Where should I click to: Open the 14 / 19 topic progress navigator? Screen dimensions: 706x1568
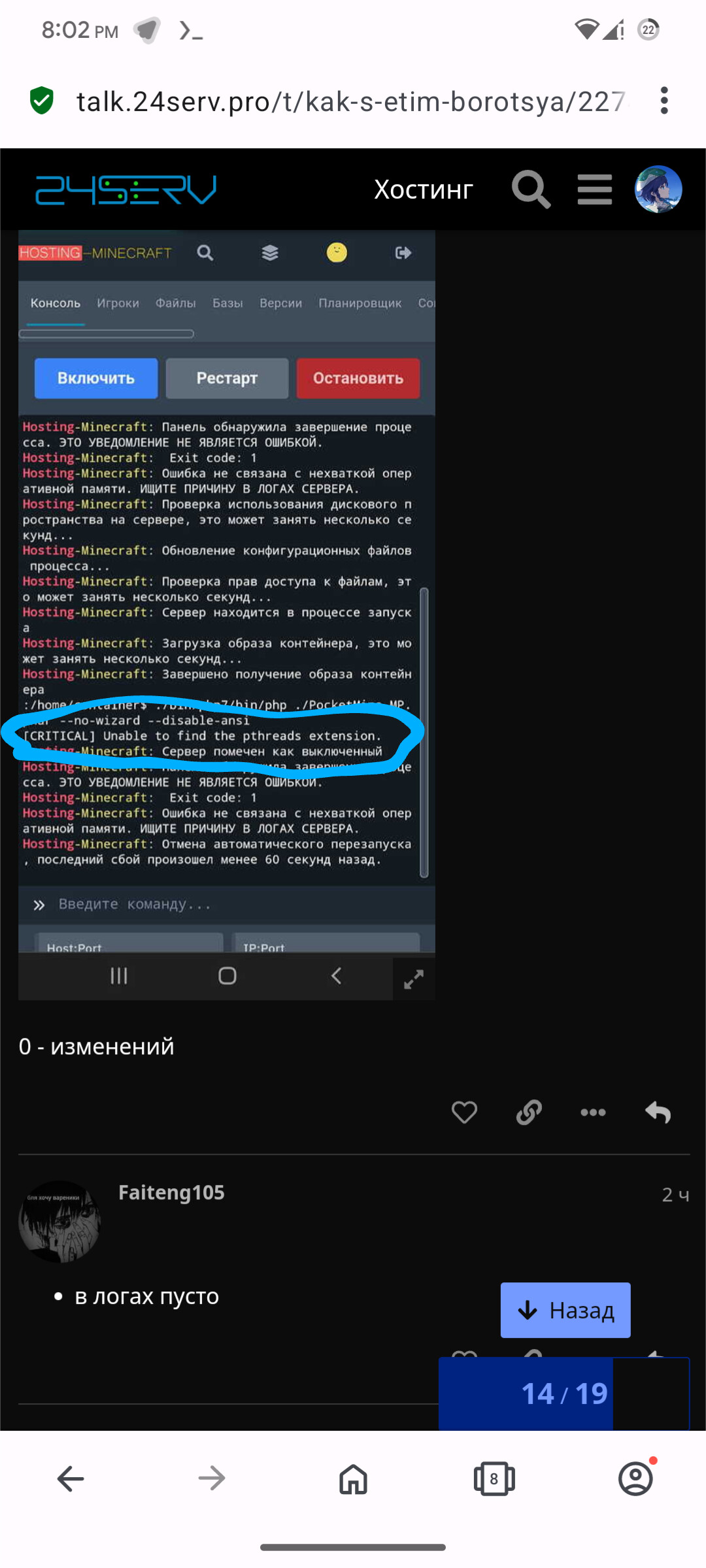564,1393
